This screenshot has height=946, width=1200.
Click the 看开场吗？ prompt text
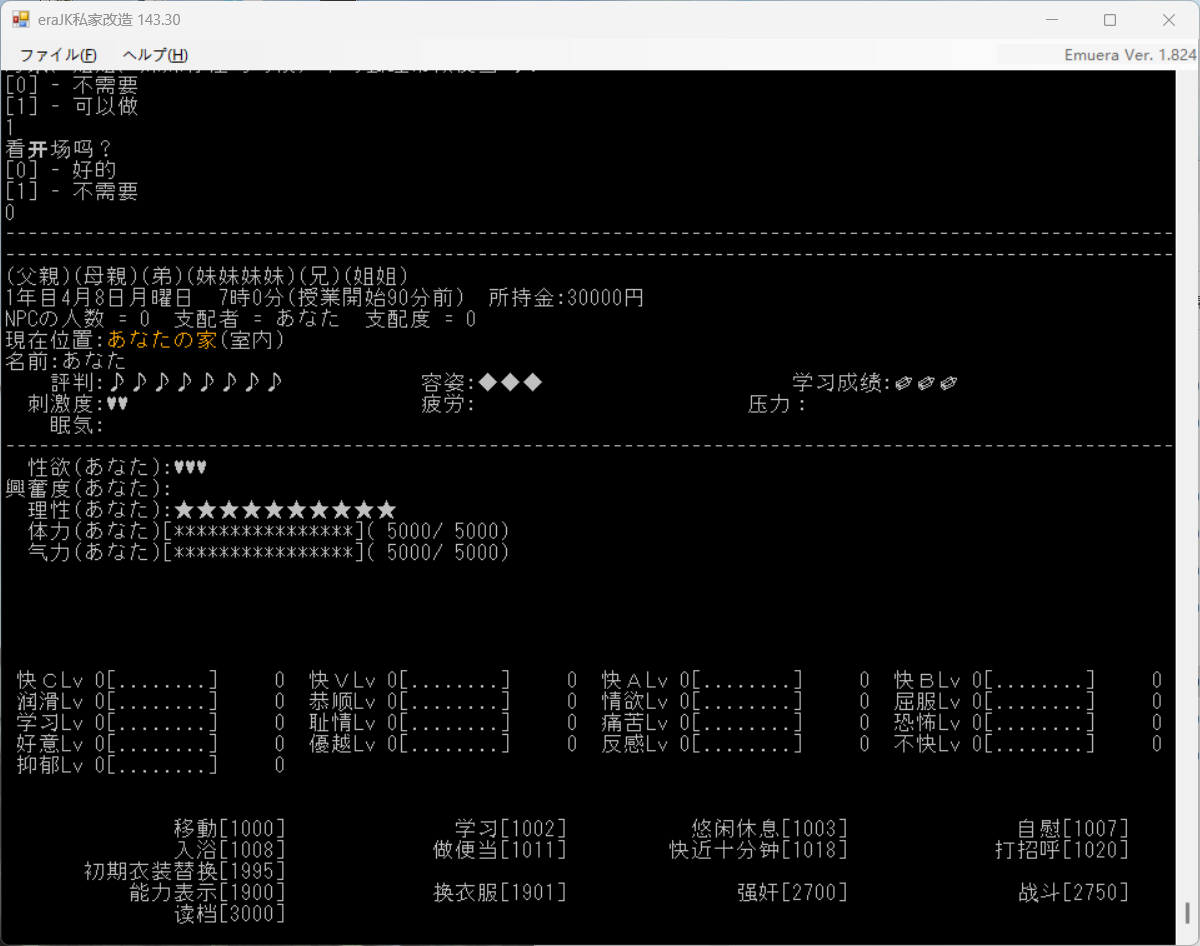(x=61, y=149)
